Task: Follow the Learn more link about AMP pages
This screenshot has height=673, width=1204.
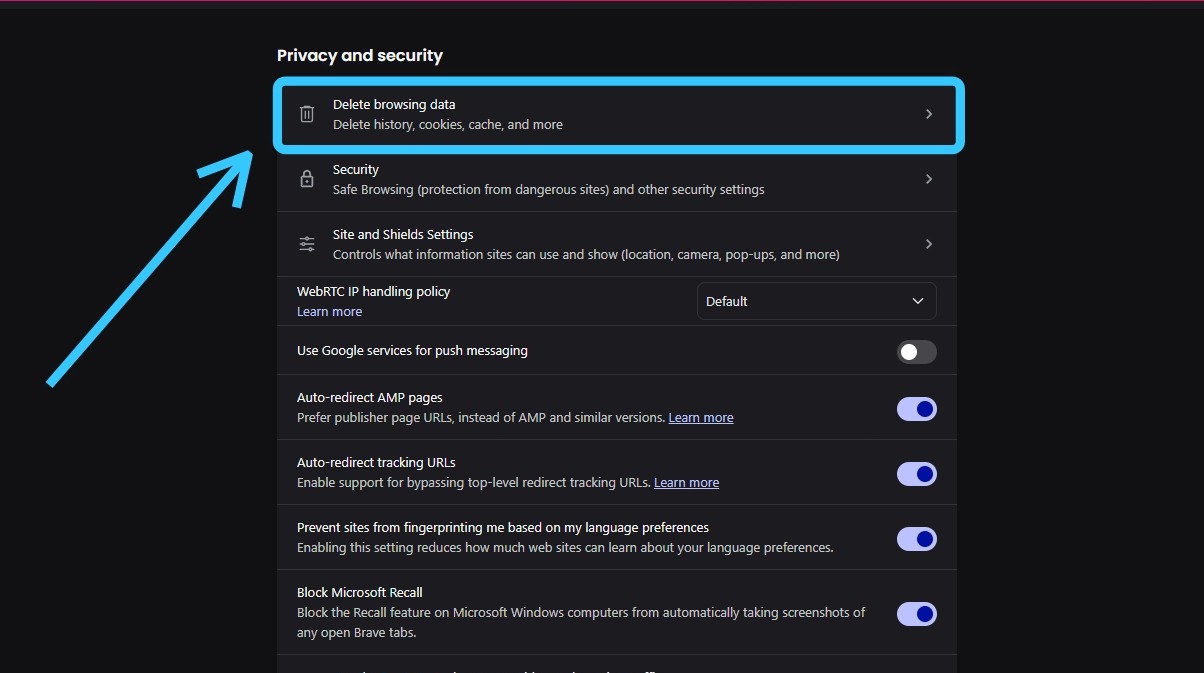Action: tap(700, 418)
